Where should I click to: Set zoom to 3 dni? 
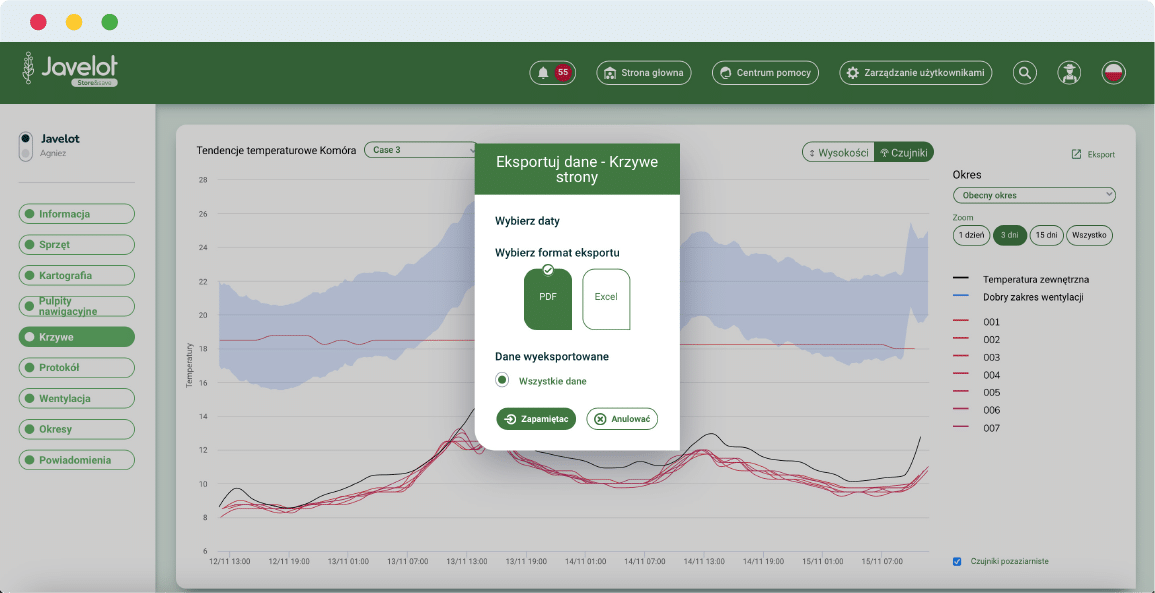[x=1009, y=236]
